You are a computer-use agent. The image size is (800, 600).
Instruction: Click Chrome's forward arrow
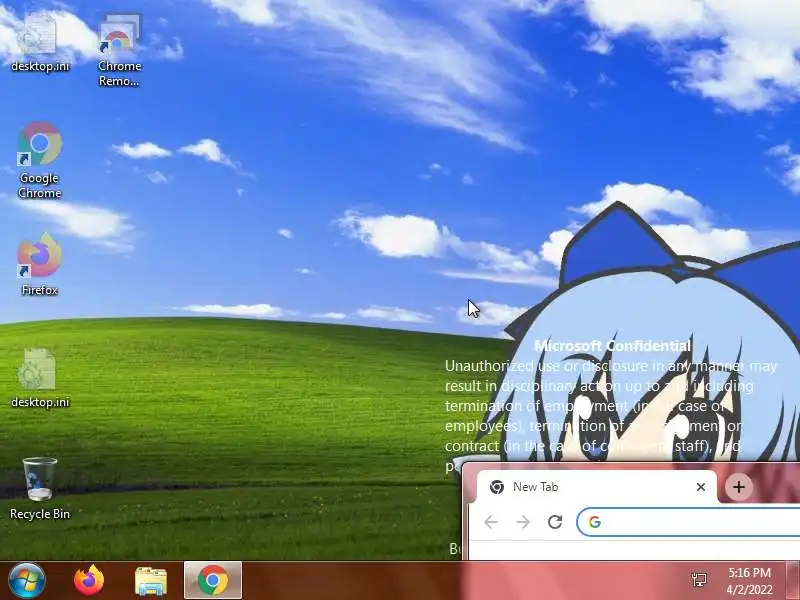523,522
